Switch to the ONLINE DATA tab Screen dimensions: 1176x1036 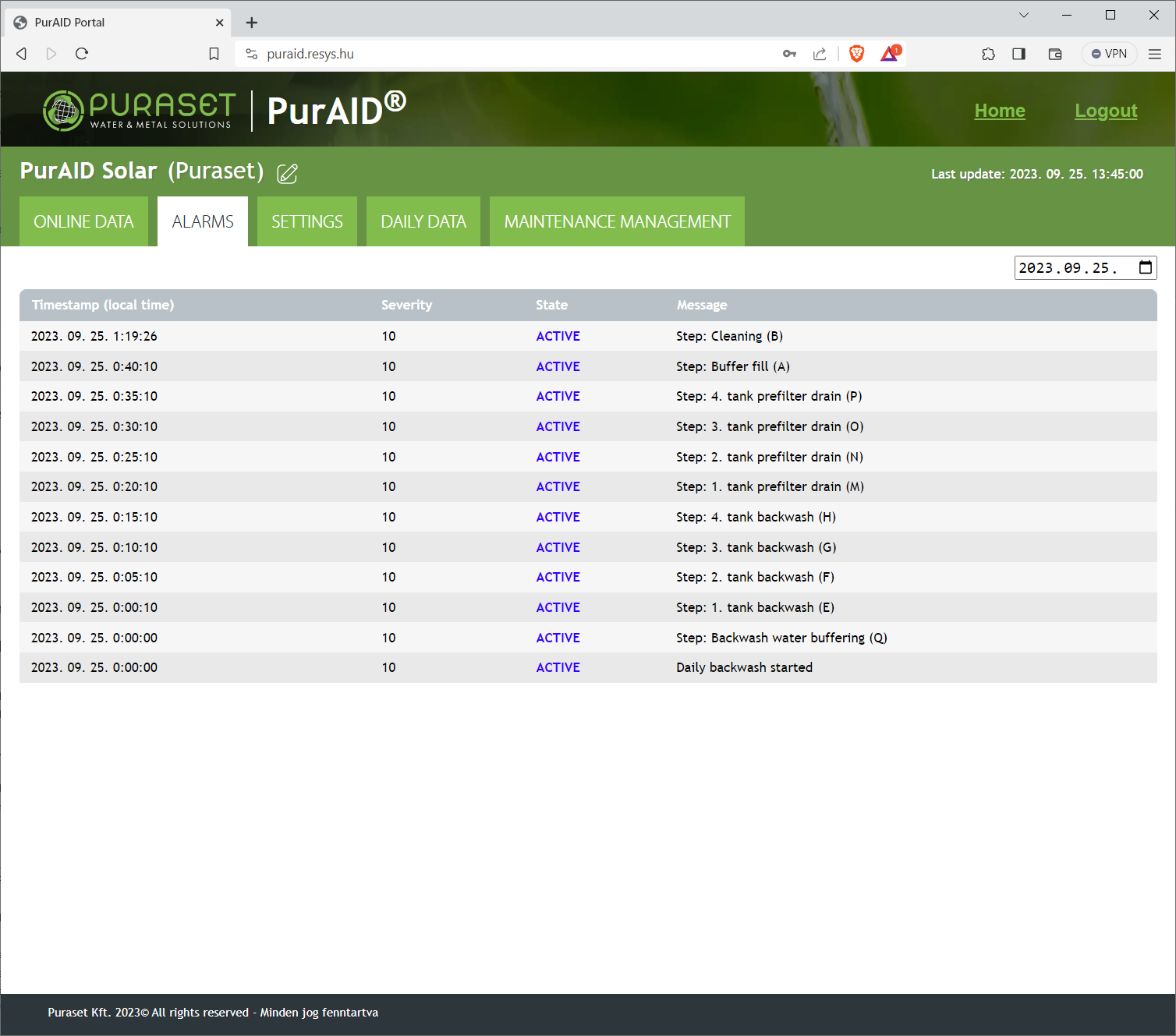(x=83, y=221)
